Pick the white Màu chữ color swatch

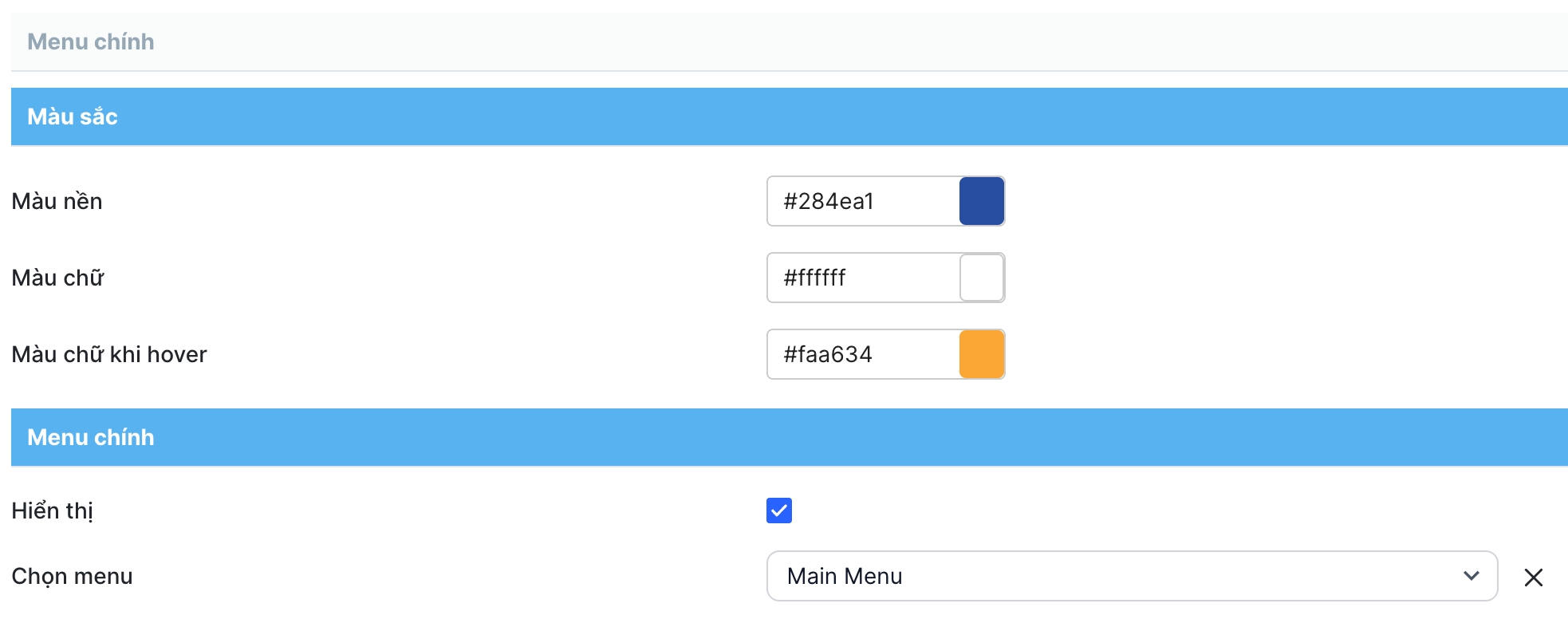pos(982,278)
